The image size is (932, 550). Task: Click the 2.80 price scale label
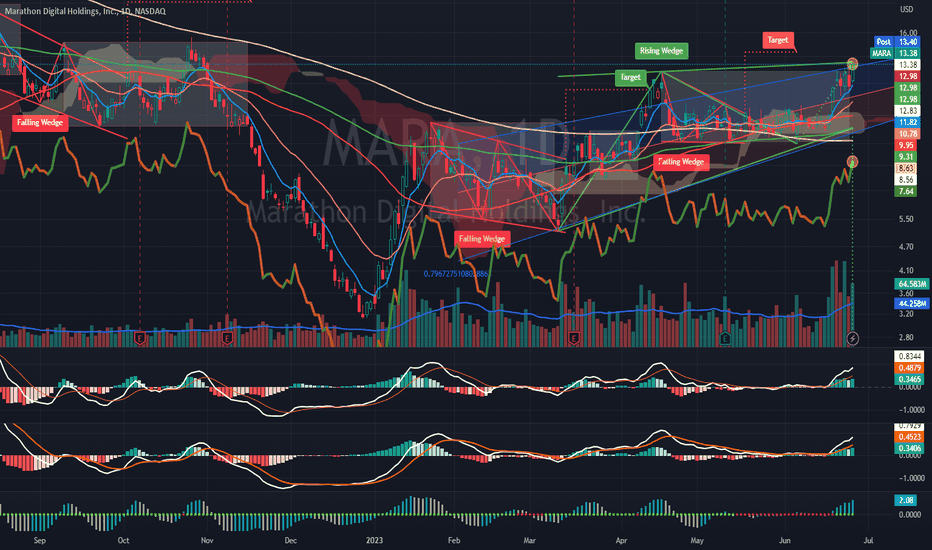pyautogui.click(x=906, y=337)
